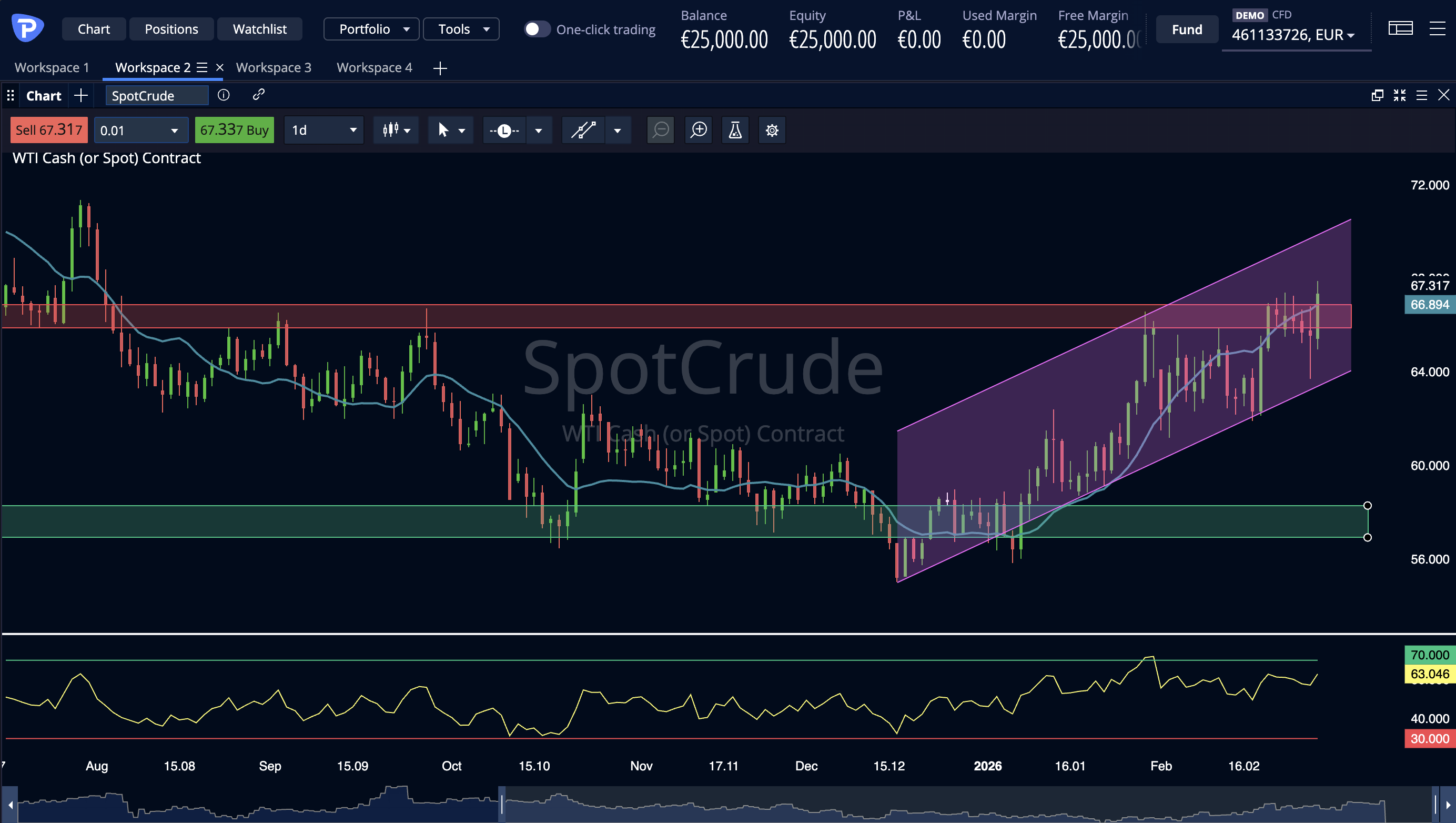The height and width of the screenshot is (823, 1456).
Task: Open the indicators flask icon
Action: (735, 130)
